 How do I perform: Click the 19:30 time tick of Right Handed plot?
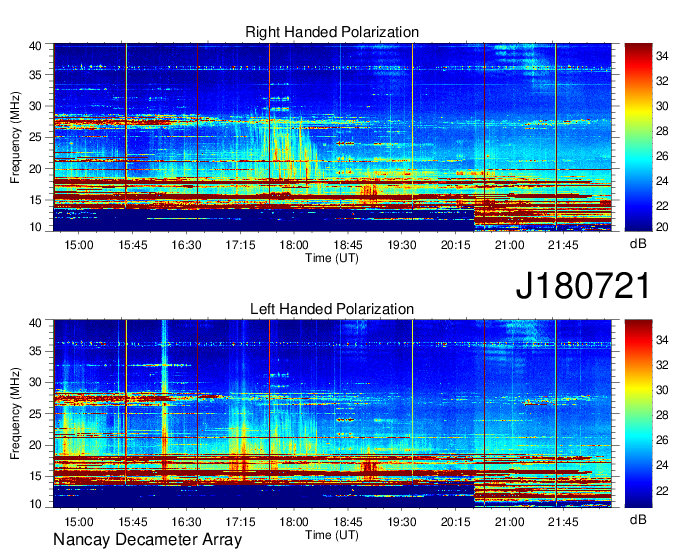(402, 245)
